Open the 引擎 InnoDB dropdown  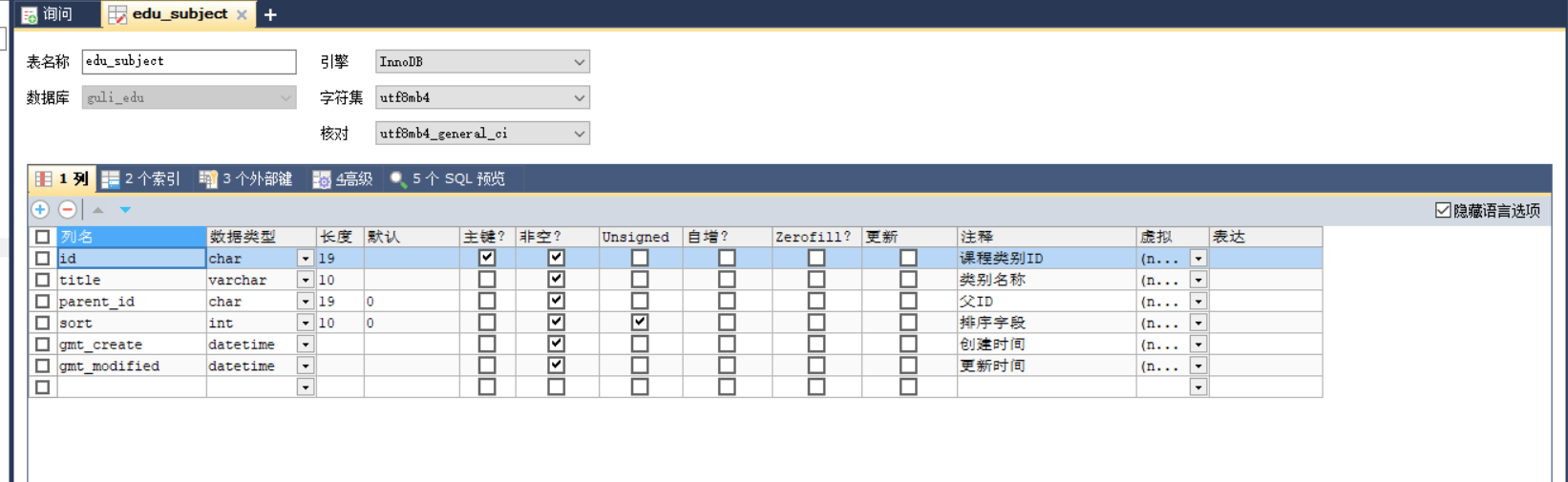point(482,61)
